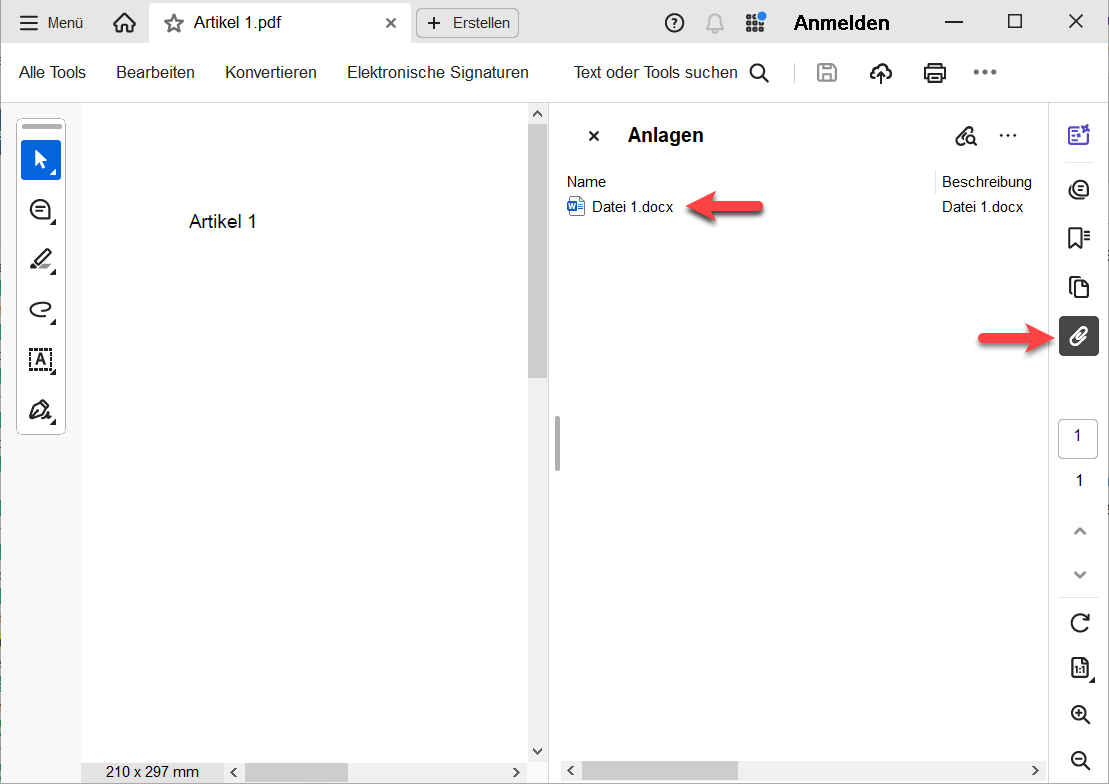The image size is (1109, 784).
Task: Toggle the star on Artikel 1.pdf tab
Action: click(x=174, y=23)
